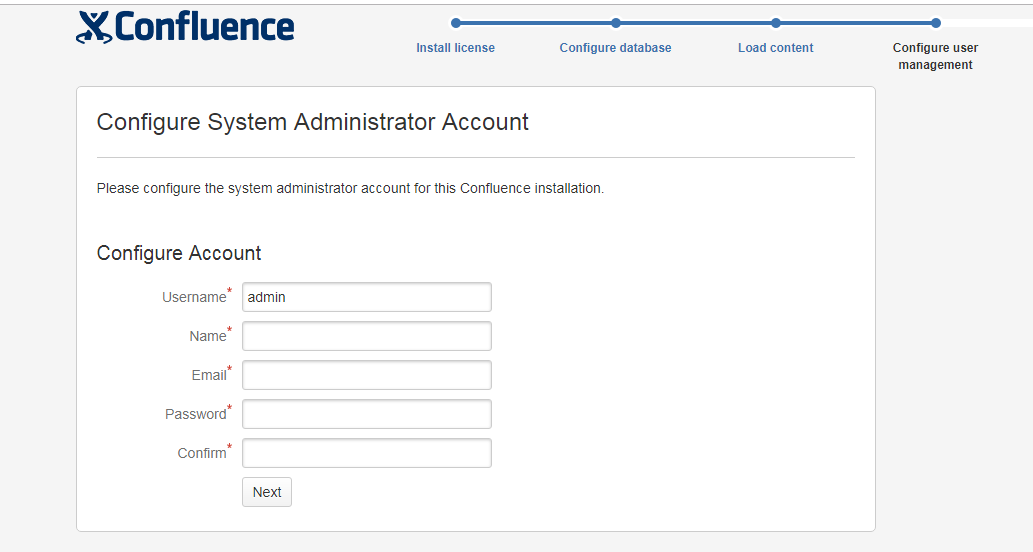Select the Install license step label

455,48
